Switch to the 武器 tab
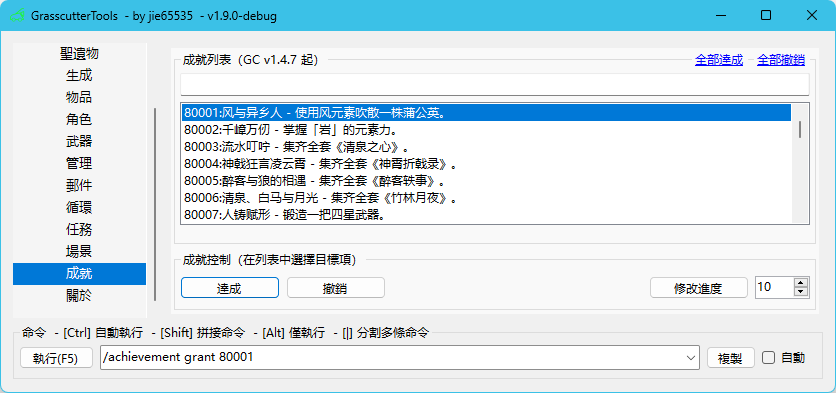 pyautogui.click(x=79, y=141)
